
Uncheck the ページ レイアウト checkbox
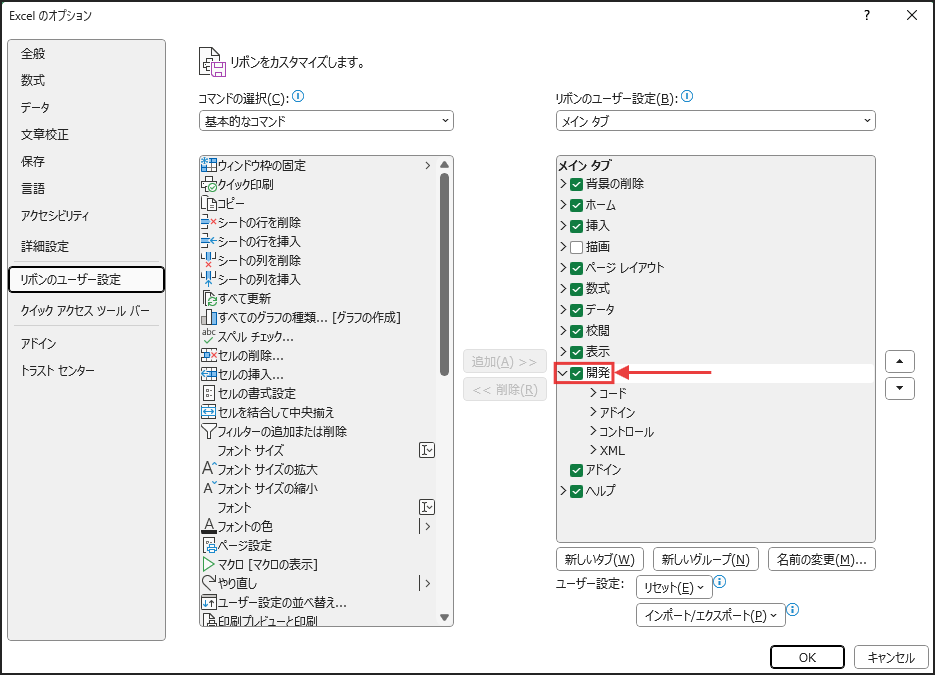coord(576,268)
